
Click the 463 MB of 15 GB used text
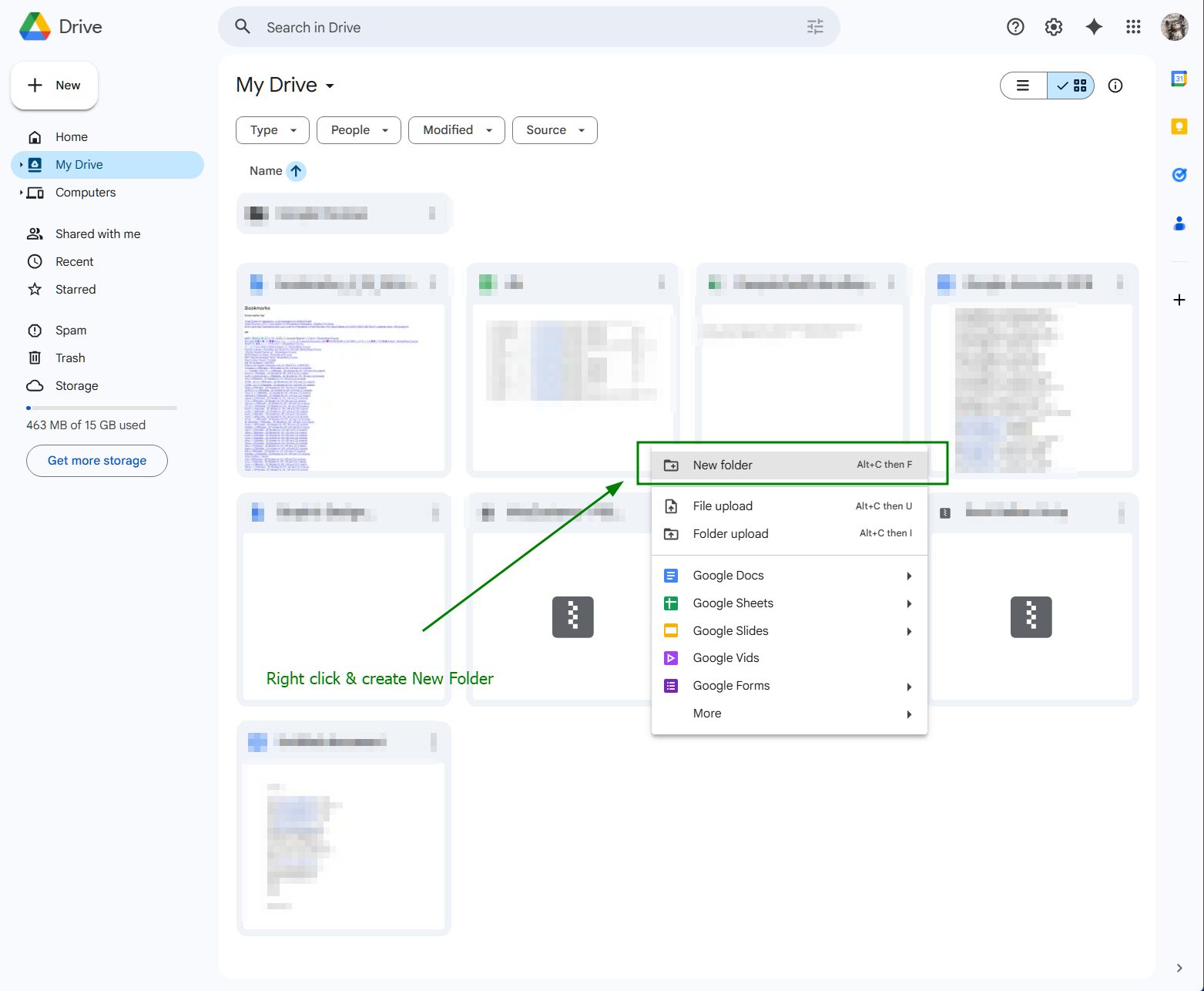coord(86,425)
